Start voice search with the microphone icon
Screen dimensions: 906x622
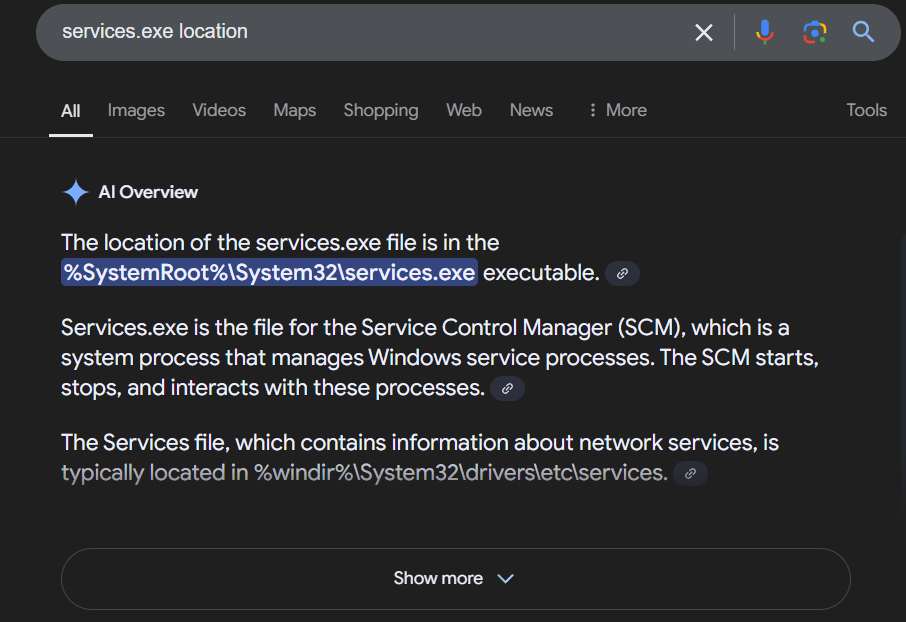click(x=764, y=32)
